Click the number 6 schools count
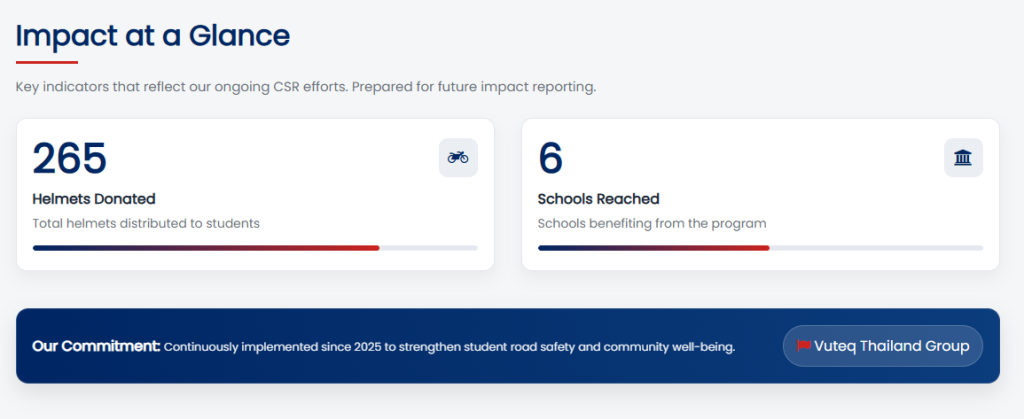Screen dimensions: 1024x419 pyautogui.click(x=551, y=159)
